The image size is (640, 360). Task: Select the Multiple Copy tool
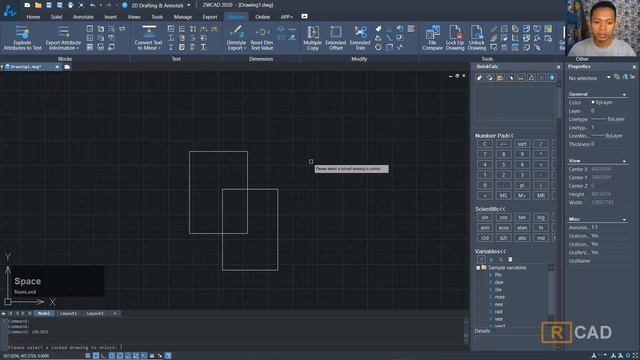pyautogui.click(x=313, y=38)
